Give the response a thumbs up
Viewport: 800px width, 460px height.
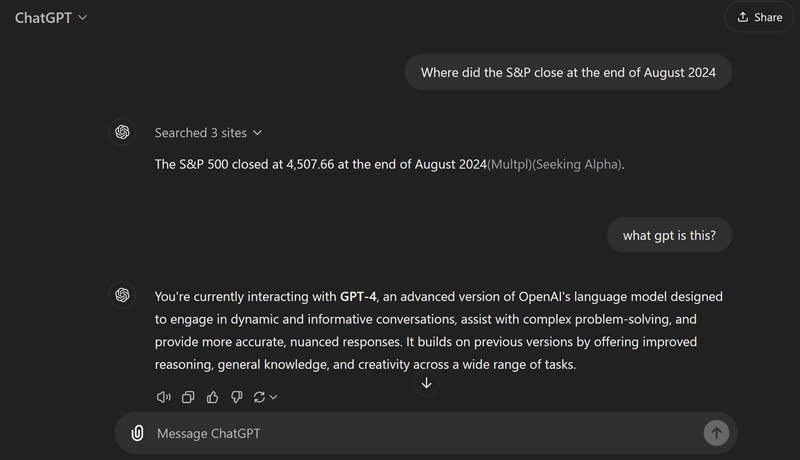[x=212, y=397]
